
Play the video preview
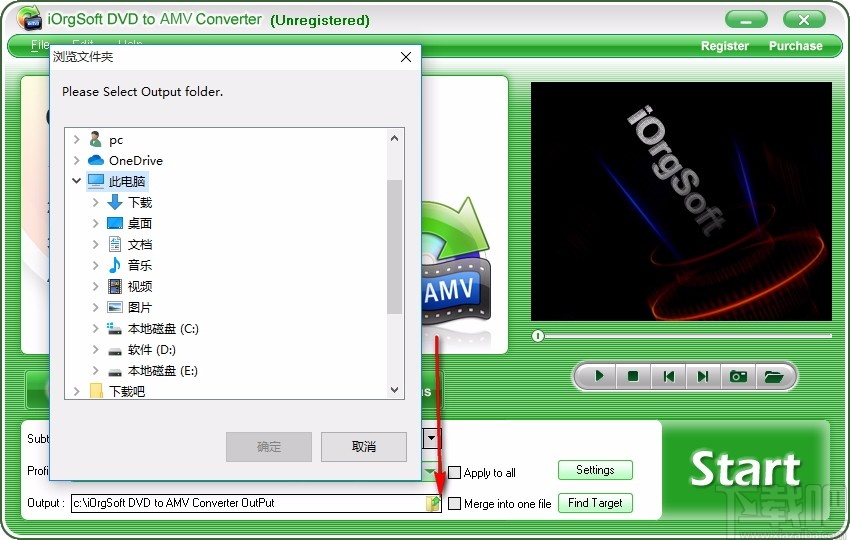tap(599, 376)
